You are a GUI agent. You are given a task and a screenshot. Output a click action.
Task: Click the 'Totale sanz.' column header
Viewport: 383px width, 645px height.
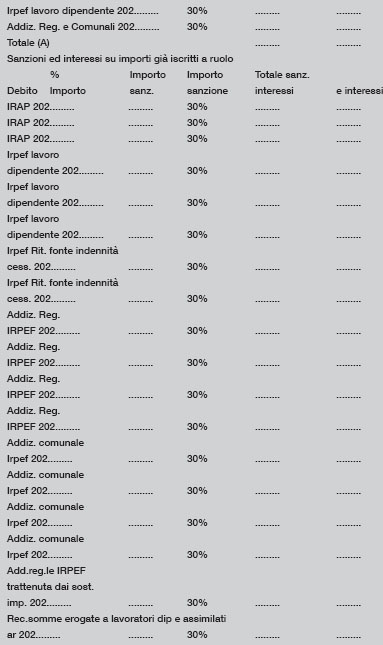pos(282,75)
